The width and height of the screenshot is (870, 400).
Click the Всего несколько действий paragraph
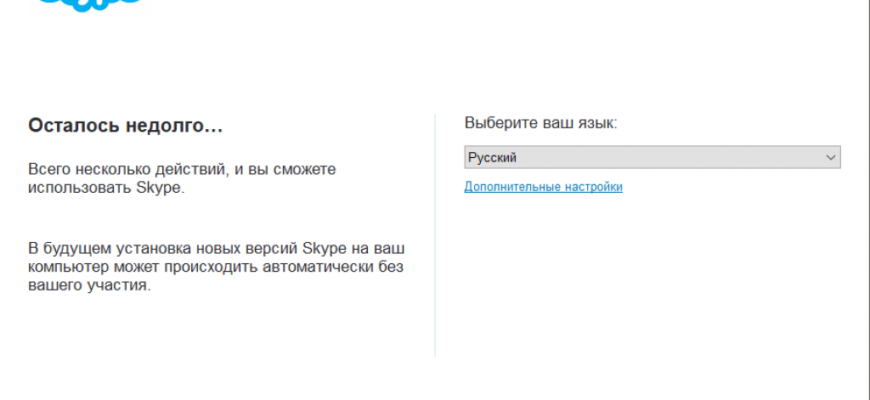182,178
